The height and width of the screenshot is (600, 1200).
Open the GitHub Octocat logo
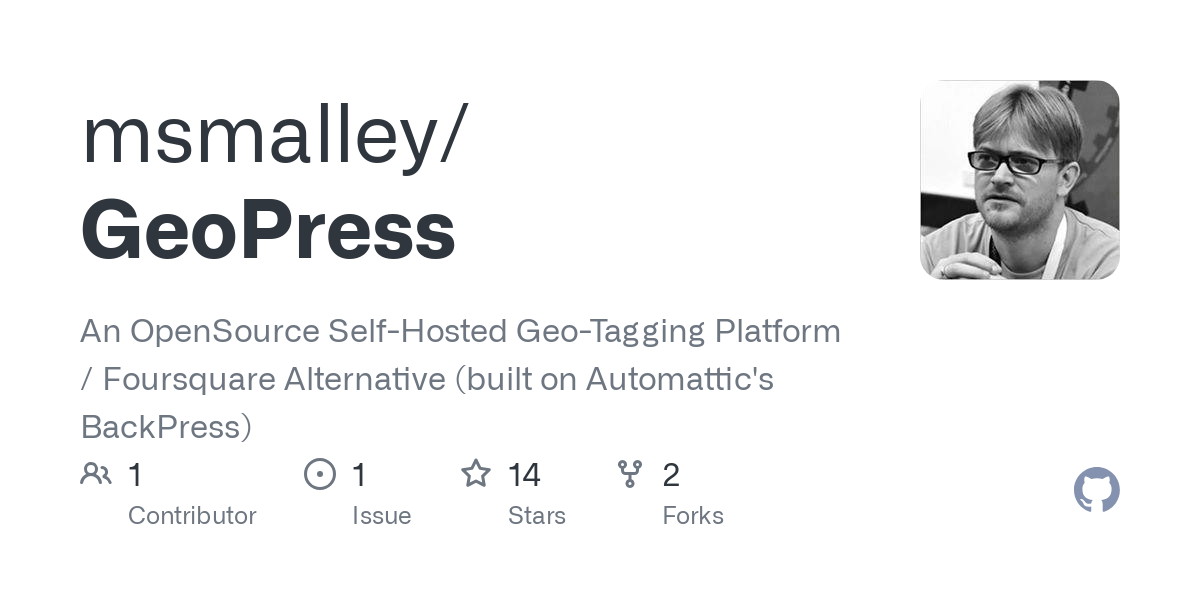[1097, 490]
